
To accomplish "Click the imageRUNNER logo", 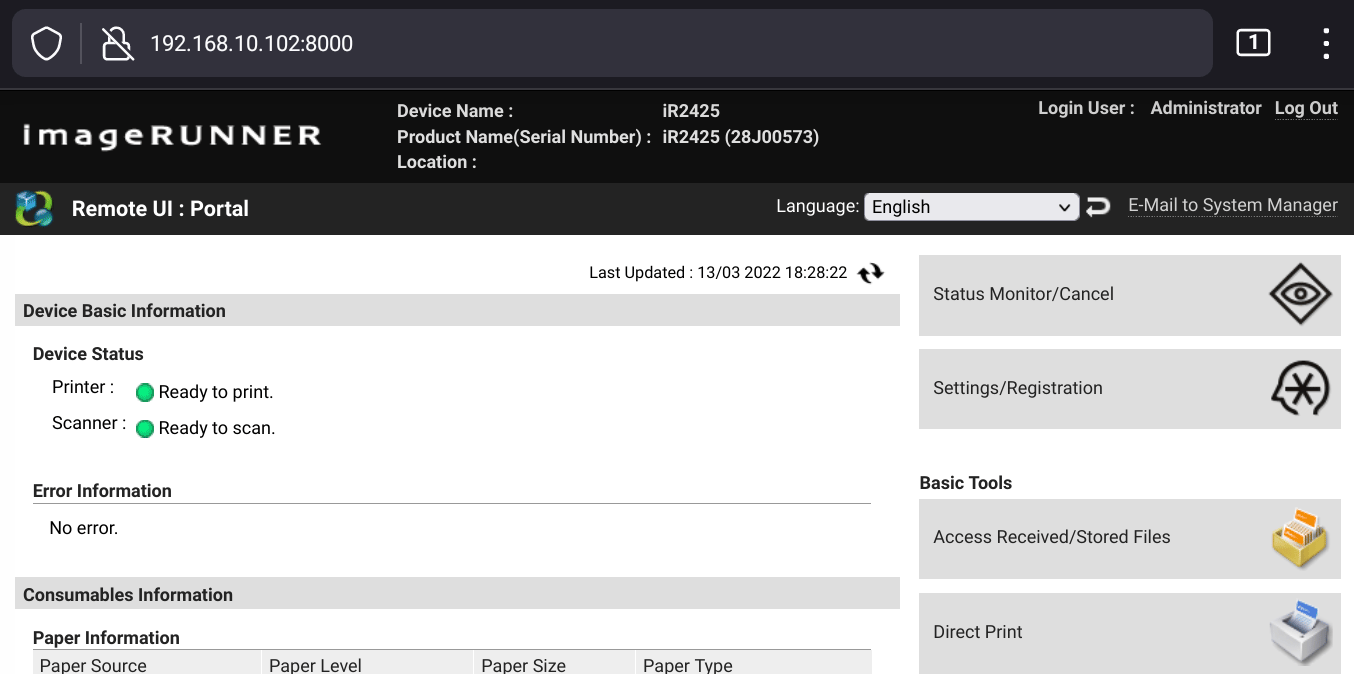I will (172, 136).
